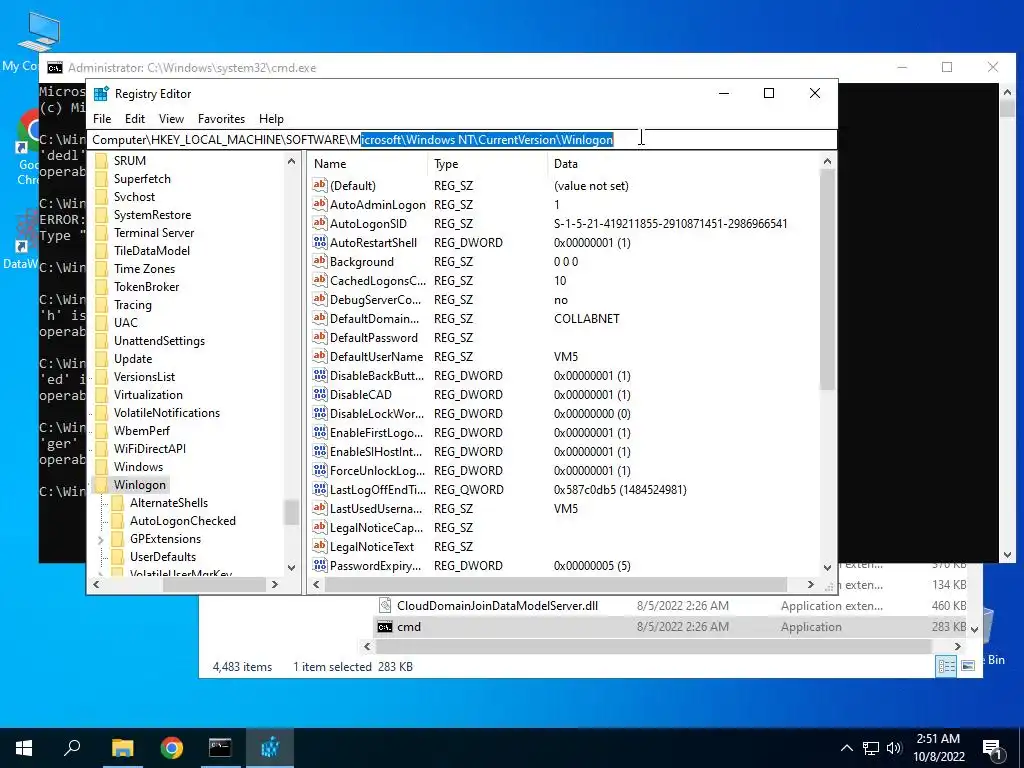The image size is (1024, 768).
Task: Select the Terminal Server key folder icon
Action: [101, 232]
